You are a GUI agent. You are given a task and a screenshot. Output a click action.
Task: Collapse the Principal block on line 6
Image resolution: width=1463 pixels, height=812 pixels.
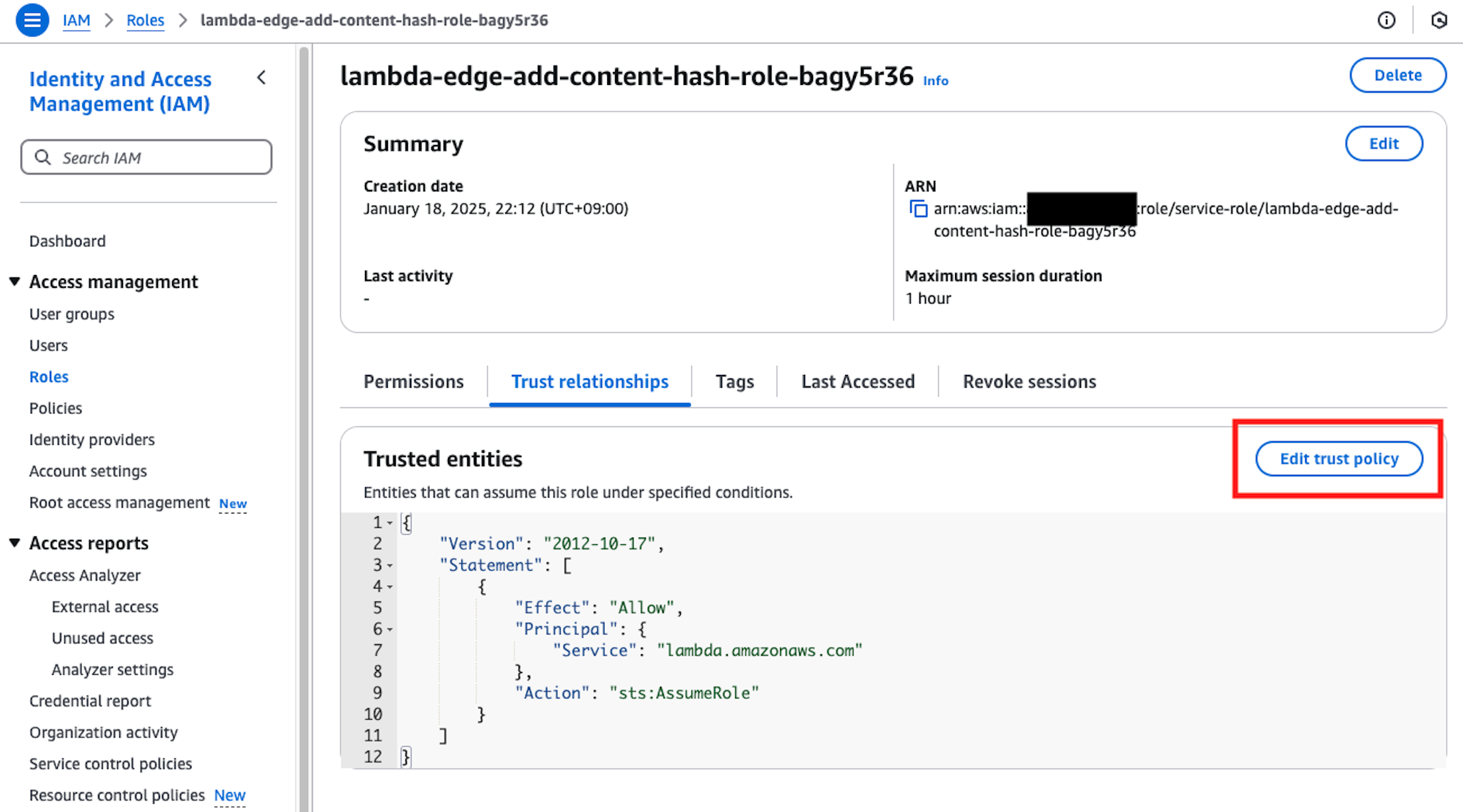pos(390,629)
